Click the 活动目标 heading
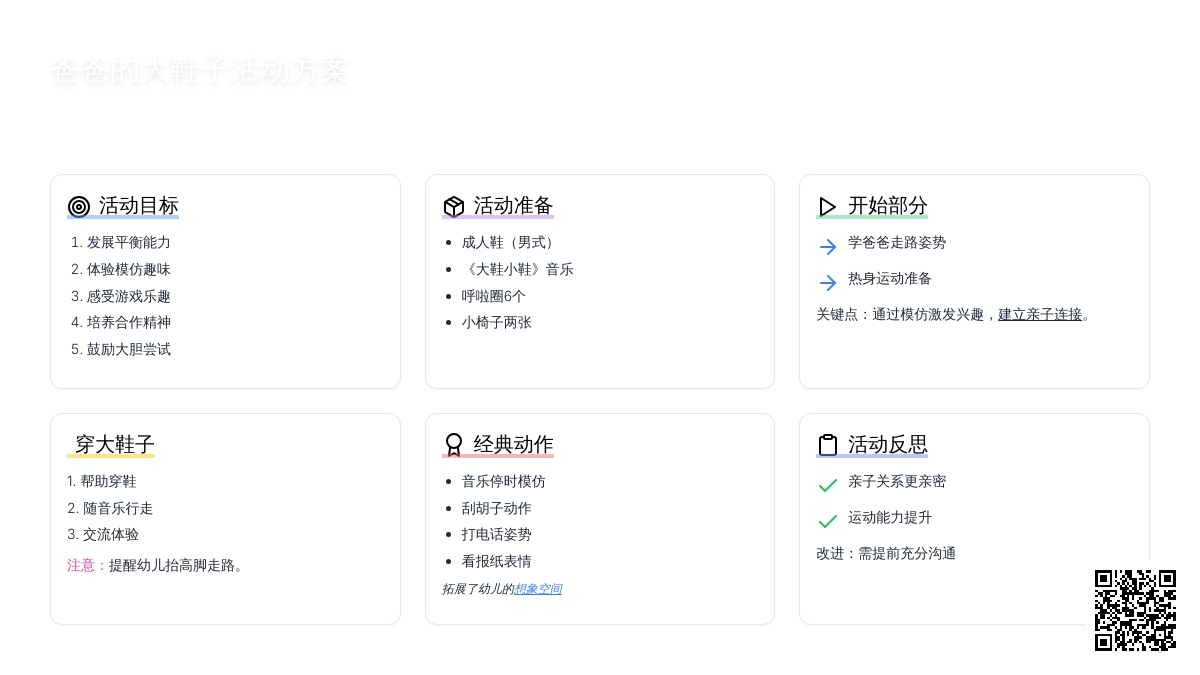The width and height of the screenshot is (1200, 675). [139, 206]
